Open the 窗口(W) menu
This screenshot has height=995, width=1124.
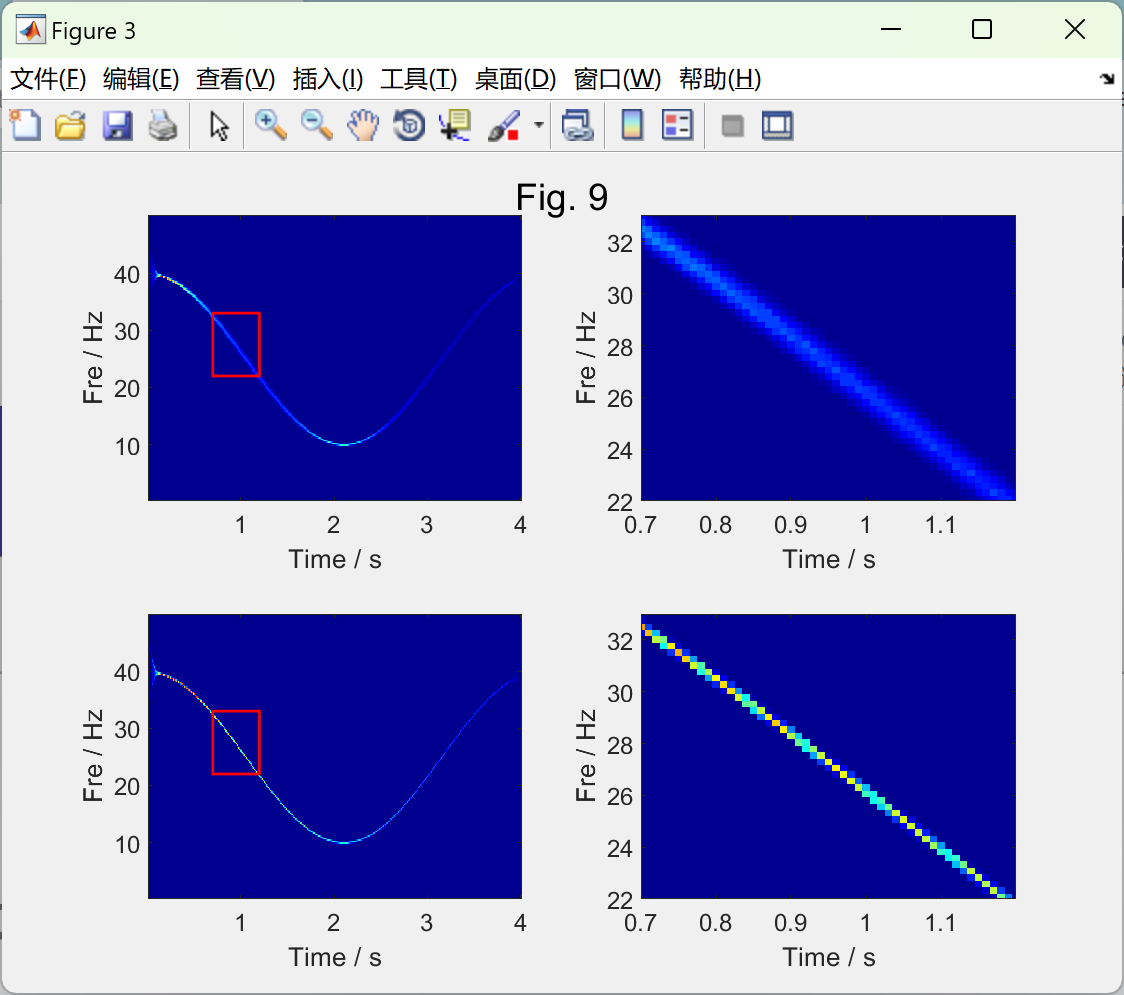(x=617, y=79)
